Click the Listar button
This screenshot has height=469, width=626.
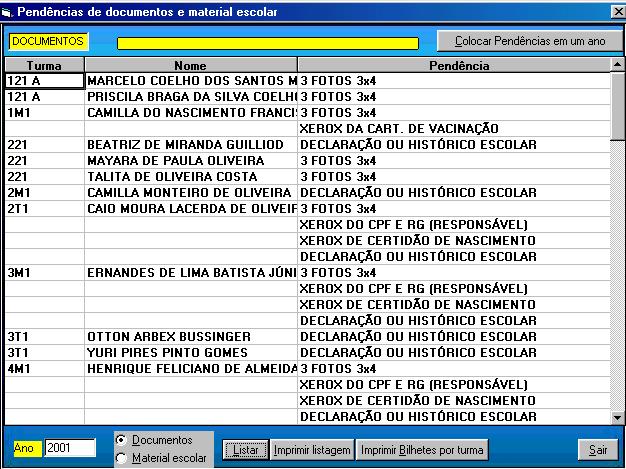click(245, 450)
